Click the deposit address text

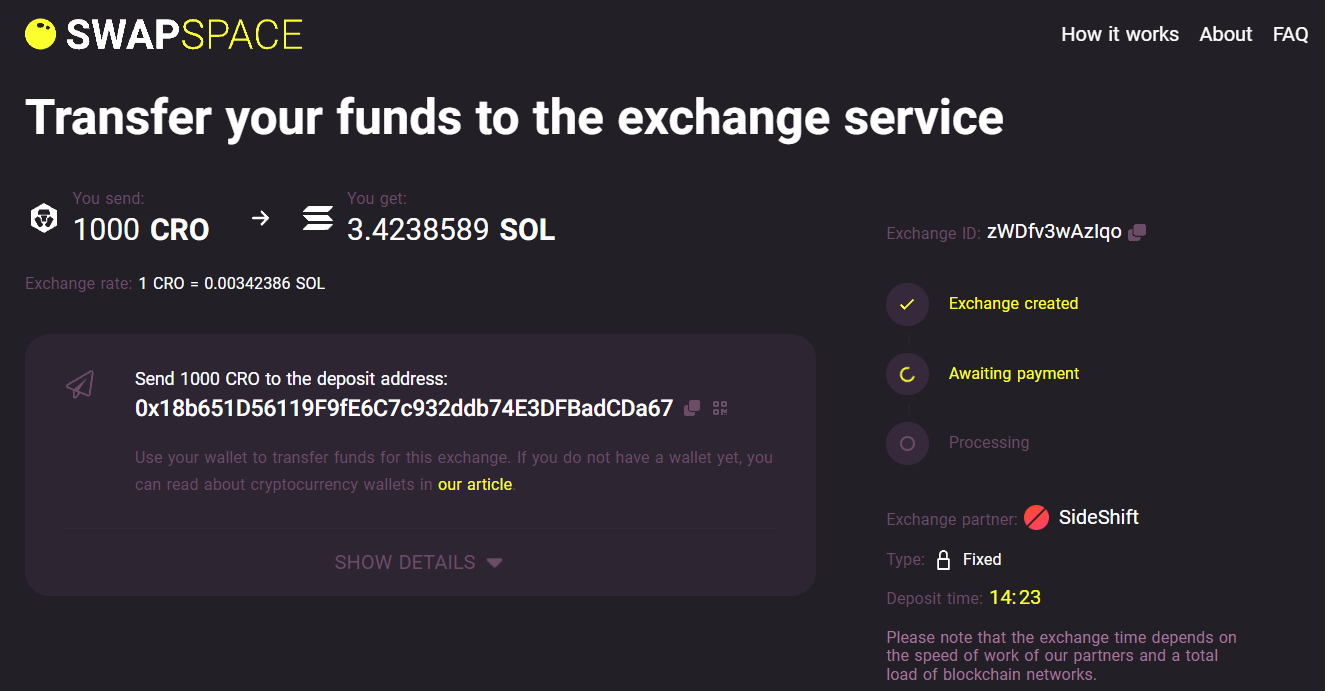click(404, 408)
